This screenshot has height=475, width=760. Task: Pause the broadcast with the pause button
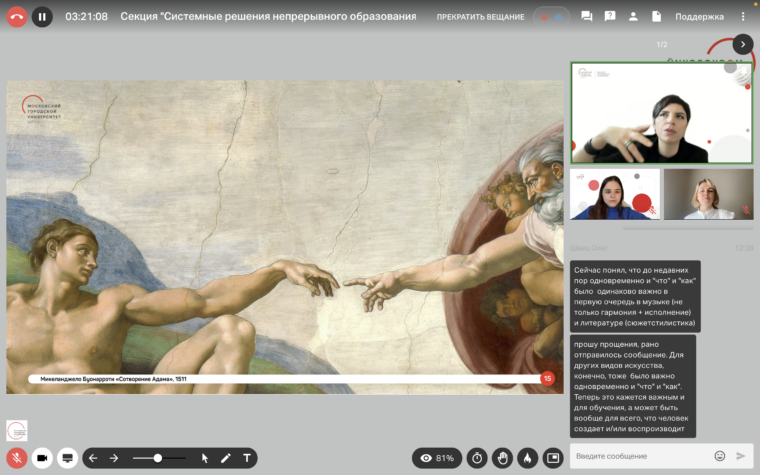click(x=42, y=16)
